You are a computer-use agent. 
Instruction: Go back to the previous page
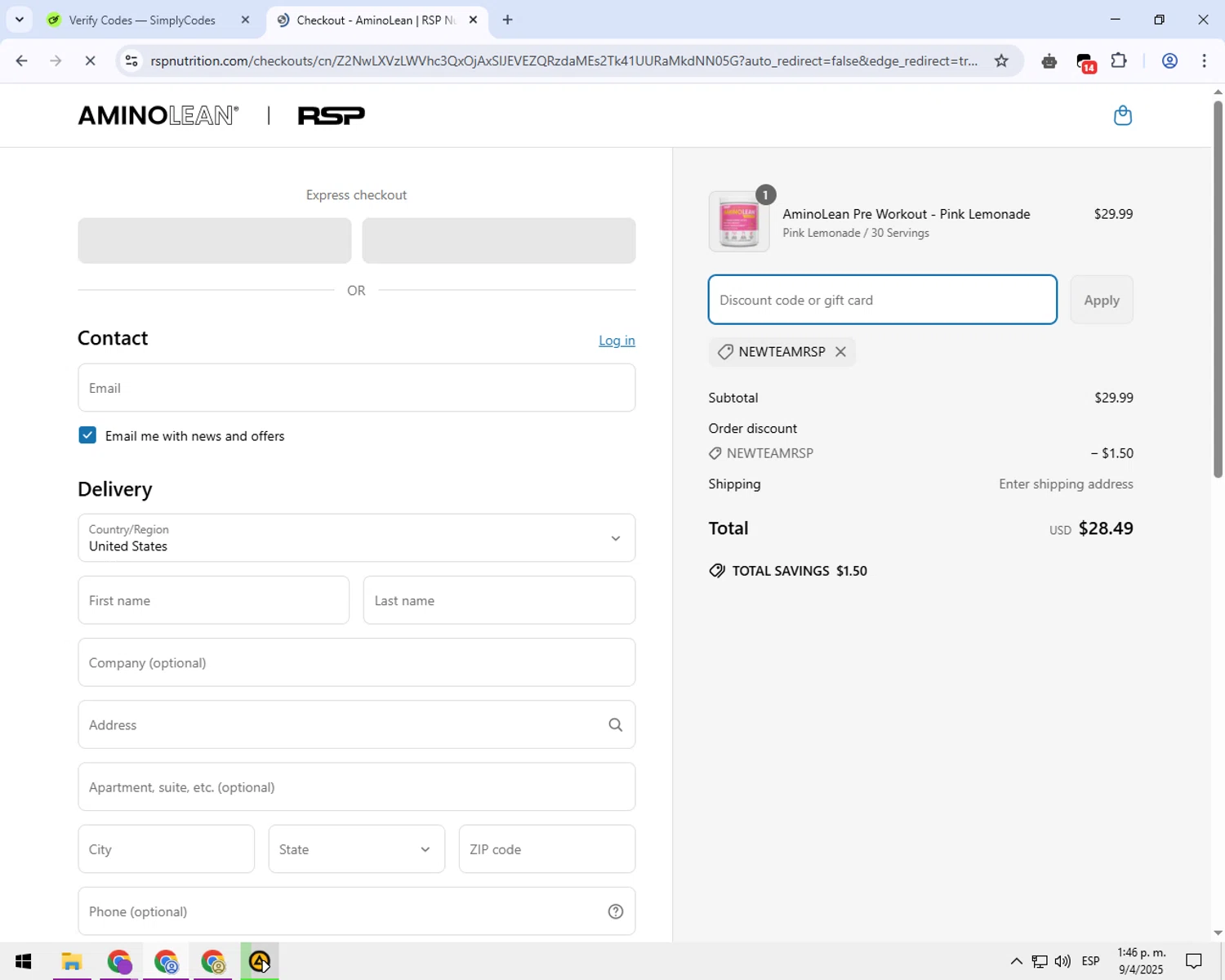[x=22, y=60]
